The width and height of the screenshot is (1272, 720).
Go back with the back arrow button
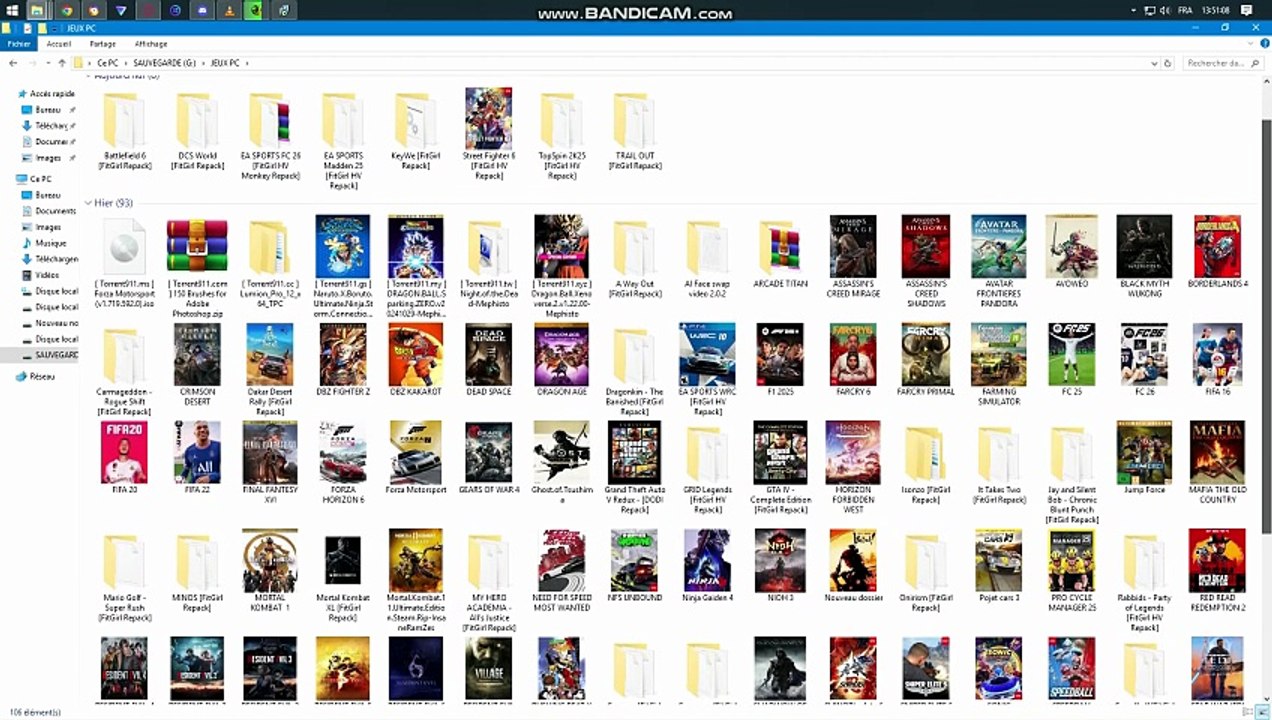pos(13,63)
